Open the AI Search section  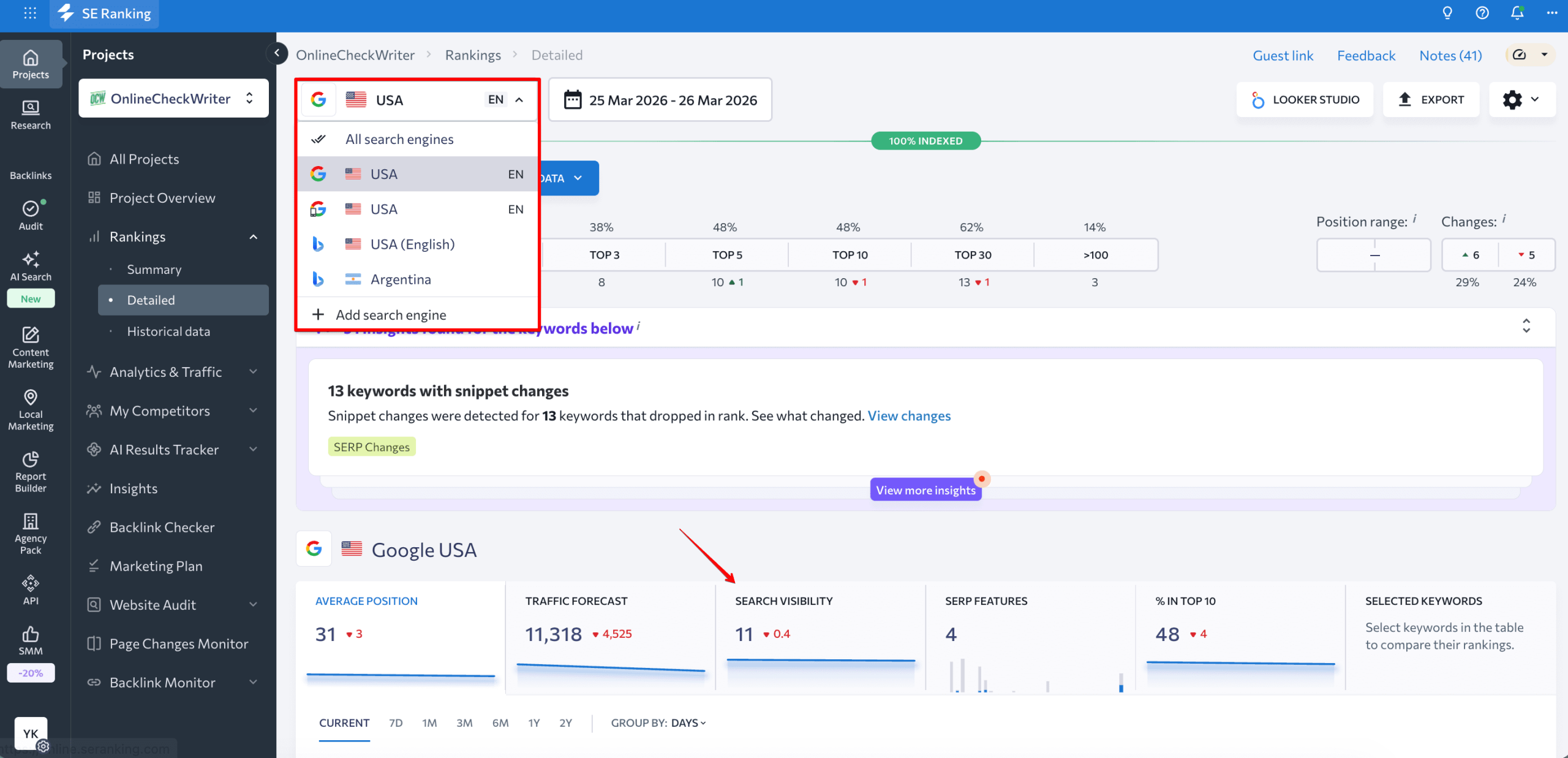click(x=30, y=267)
